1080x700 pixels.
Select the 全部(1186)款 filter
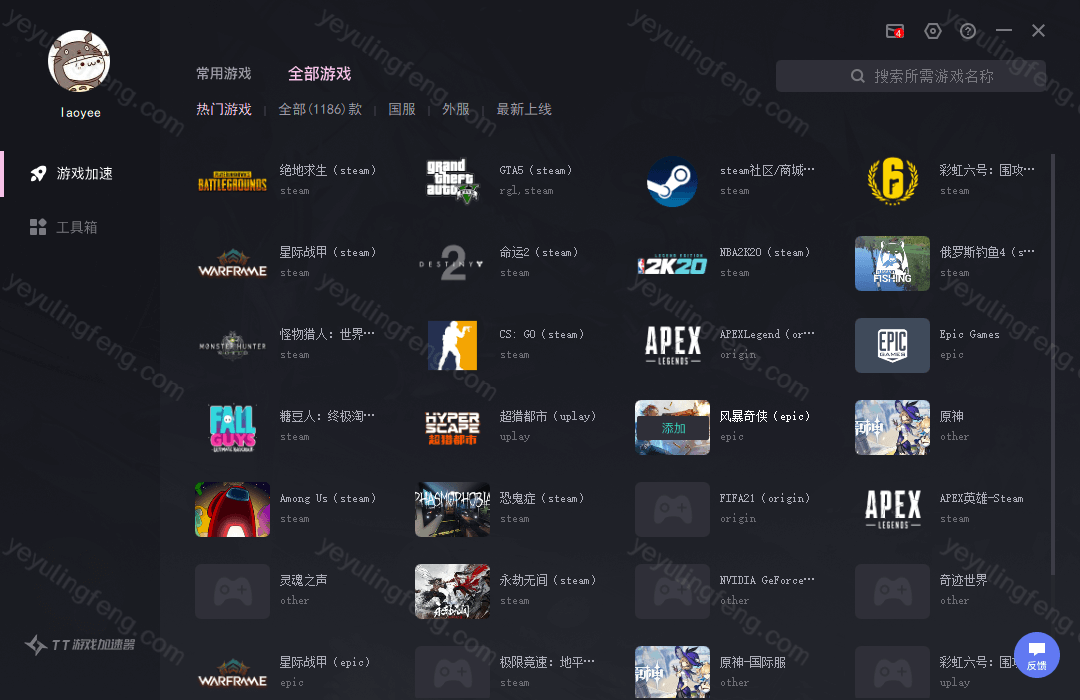(x=320, y=110)
